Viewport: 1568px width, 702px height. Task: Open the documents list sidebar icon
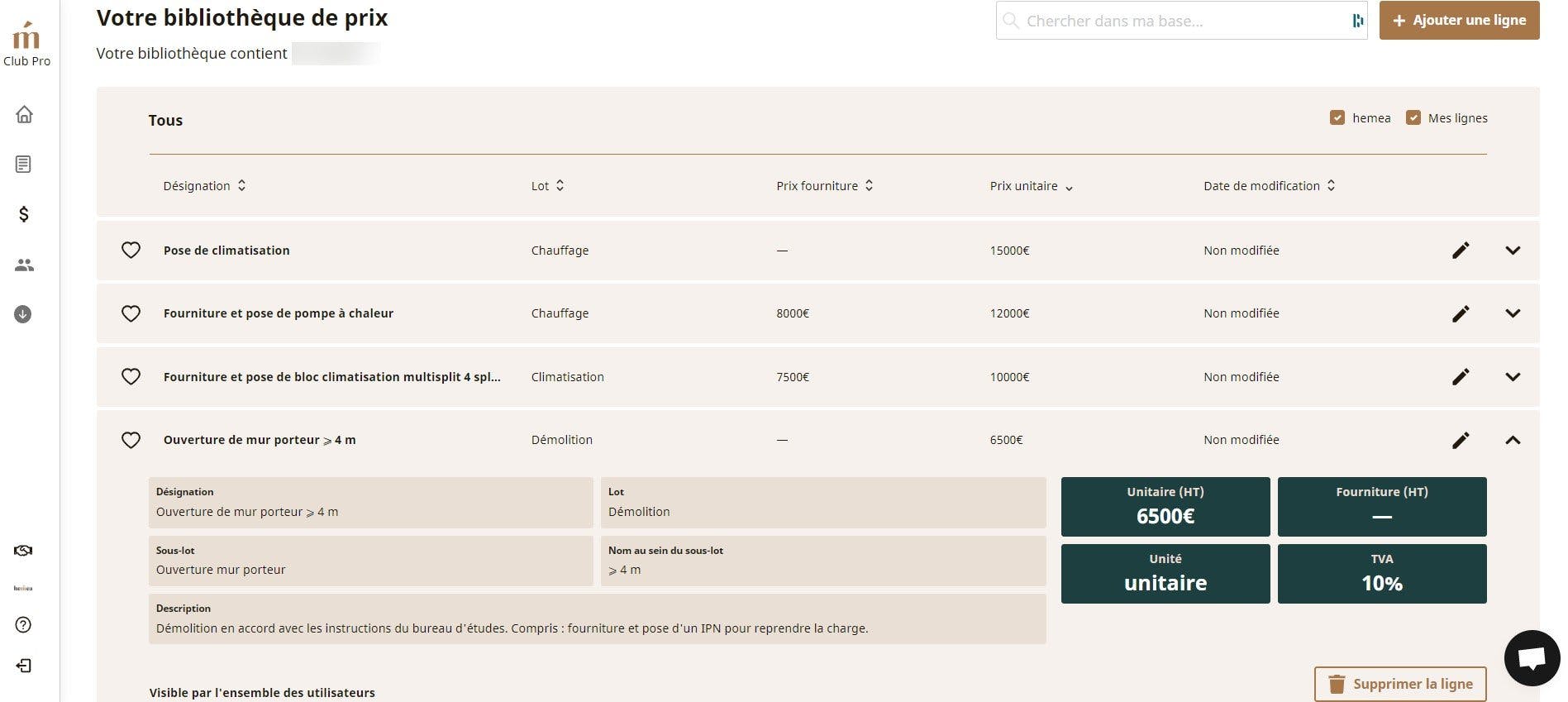pos(23,164)
